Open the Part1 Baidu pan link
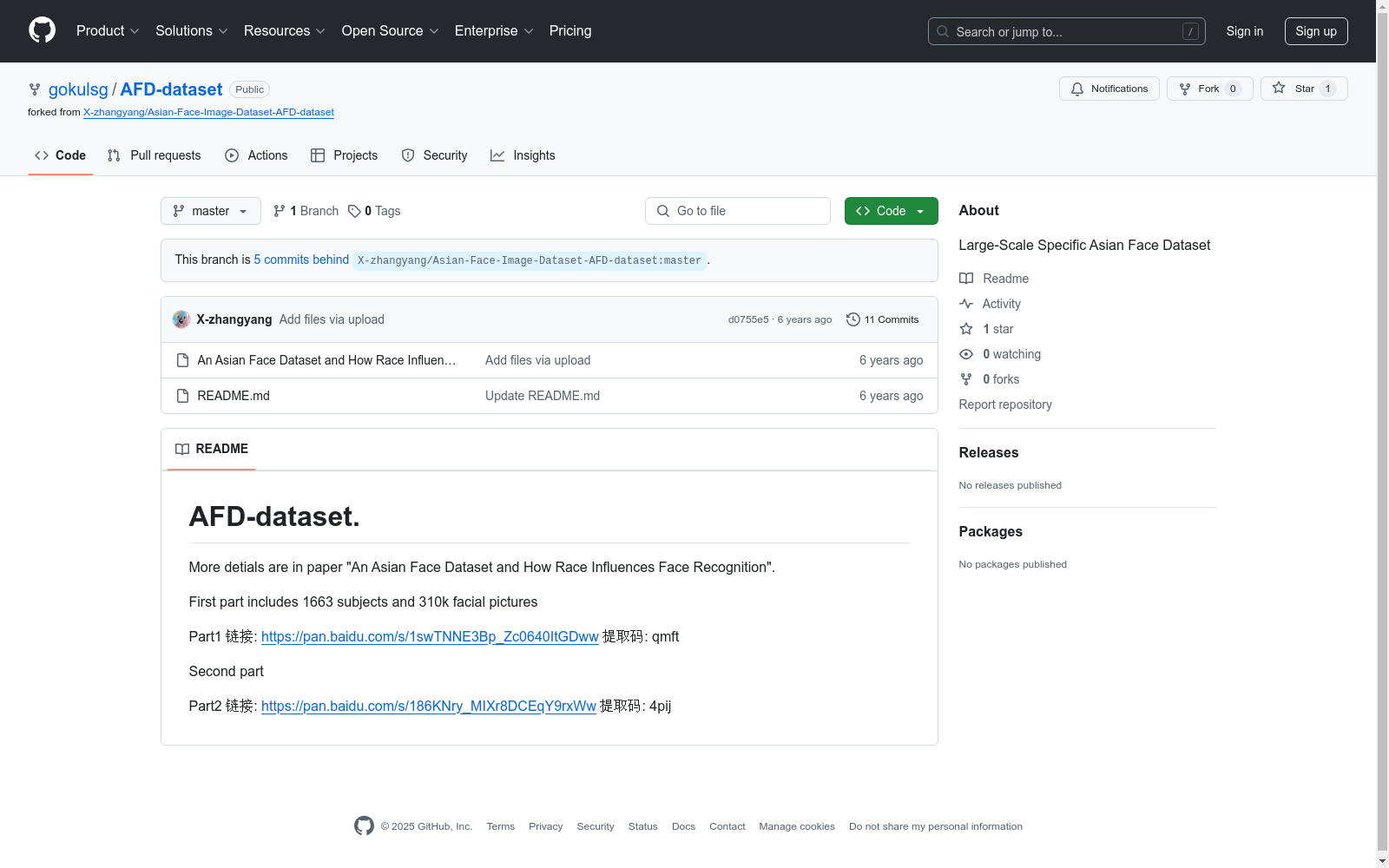The image size is (1389, 868). click(430, 636)
